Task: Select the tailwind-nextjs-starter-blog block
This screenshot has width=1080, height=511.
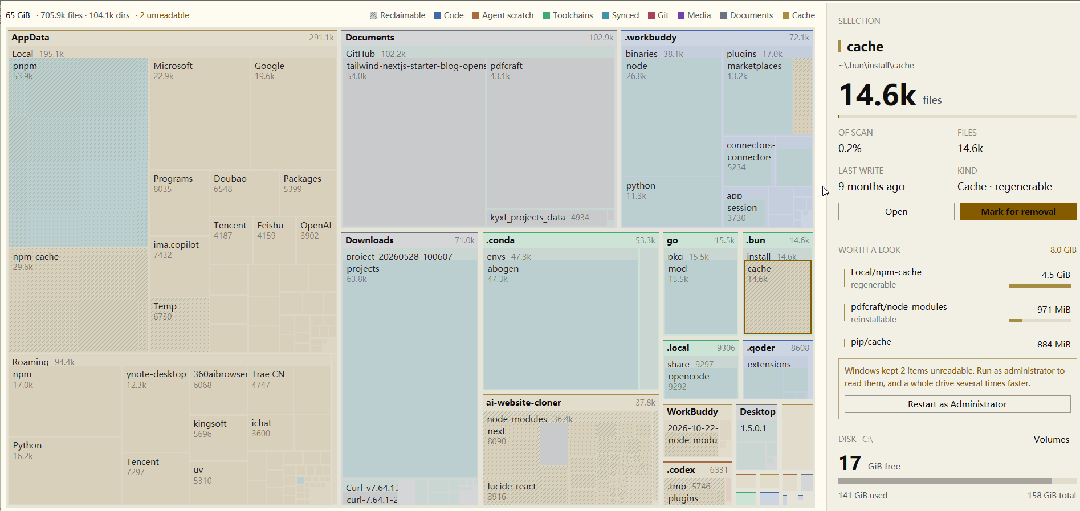Action: point(415,141)
